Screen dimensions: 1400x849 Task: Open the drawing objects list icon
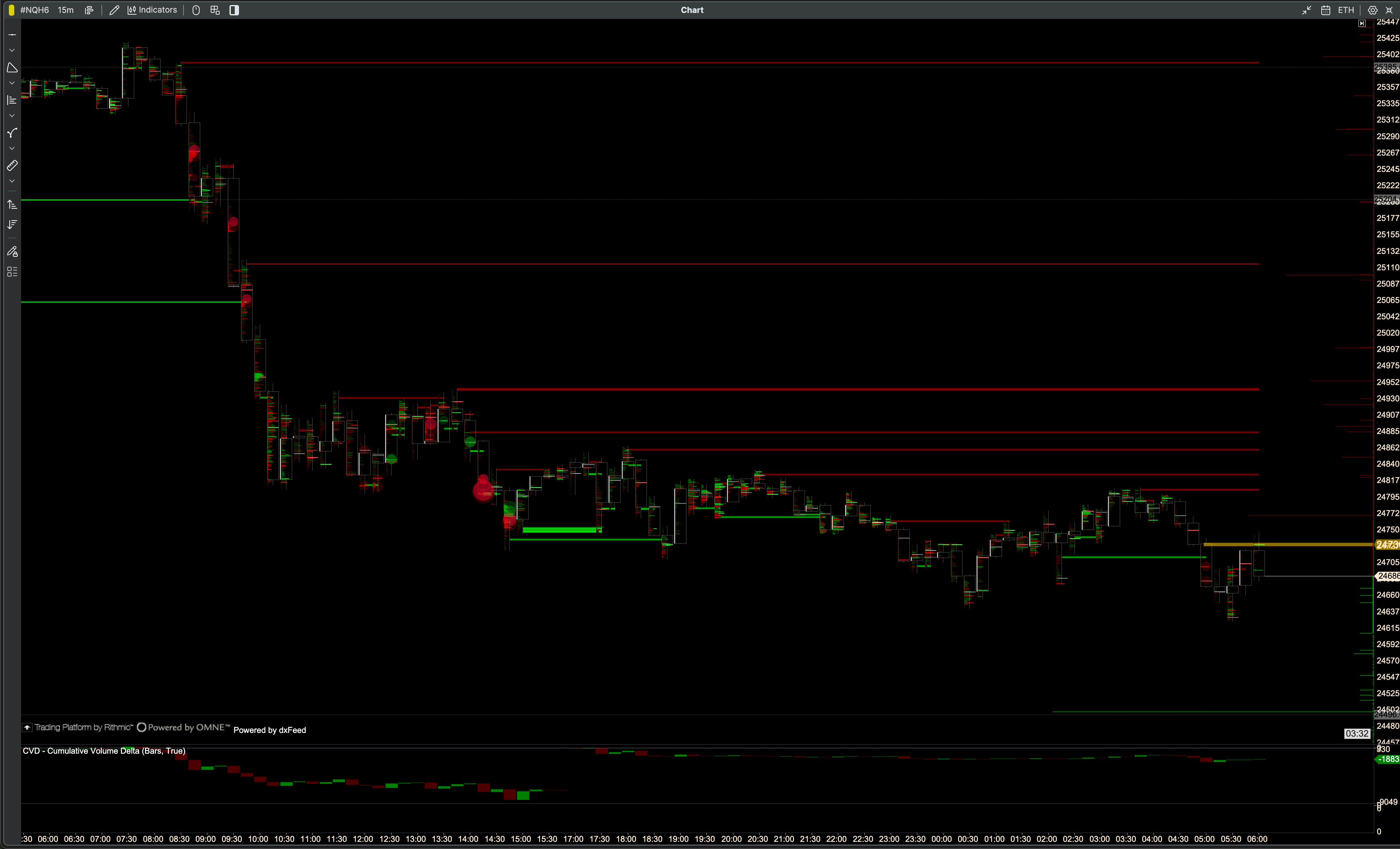point(12,272)
